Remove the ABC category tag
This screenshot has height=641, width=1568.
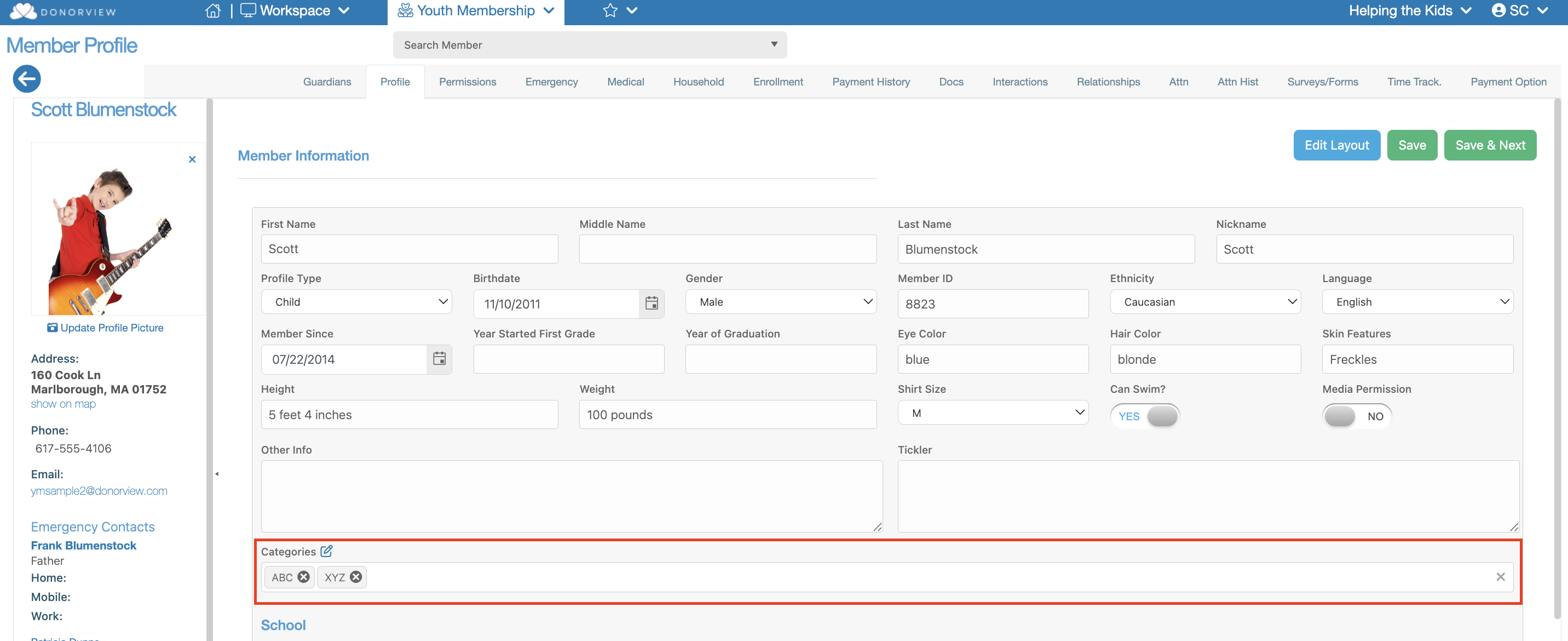[303, 576]
